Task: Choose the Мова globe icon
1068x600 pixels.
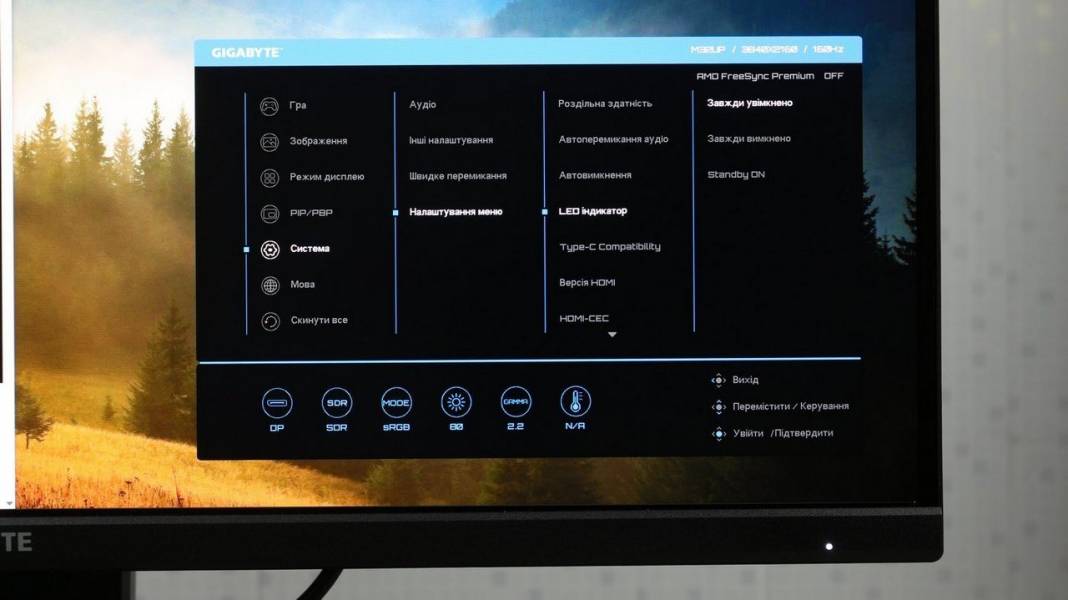Action: click(269, 285)
